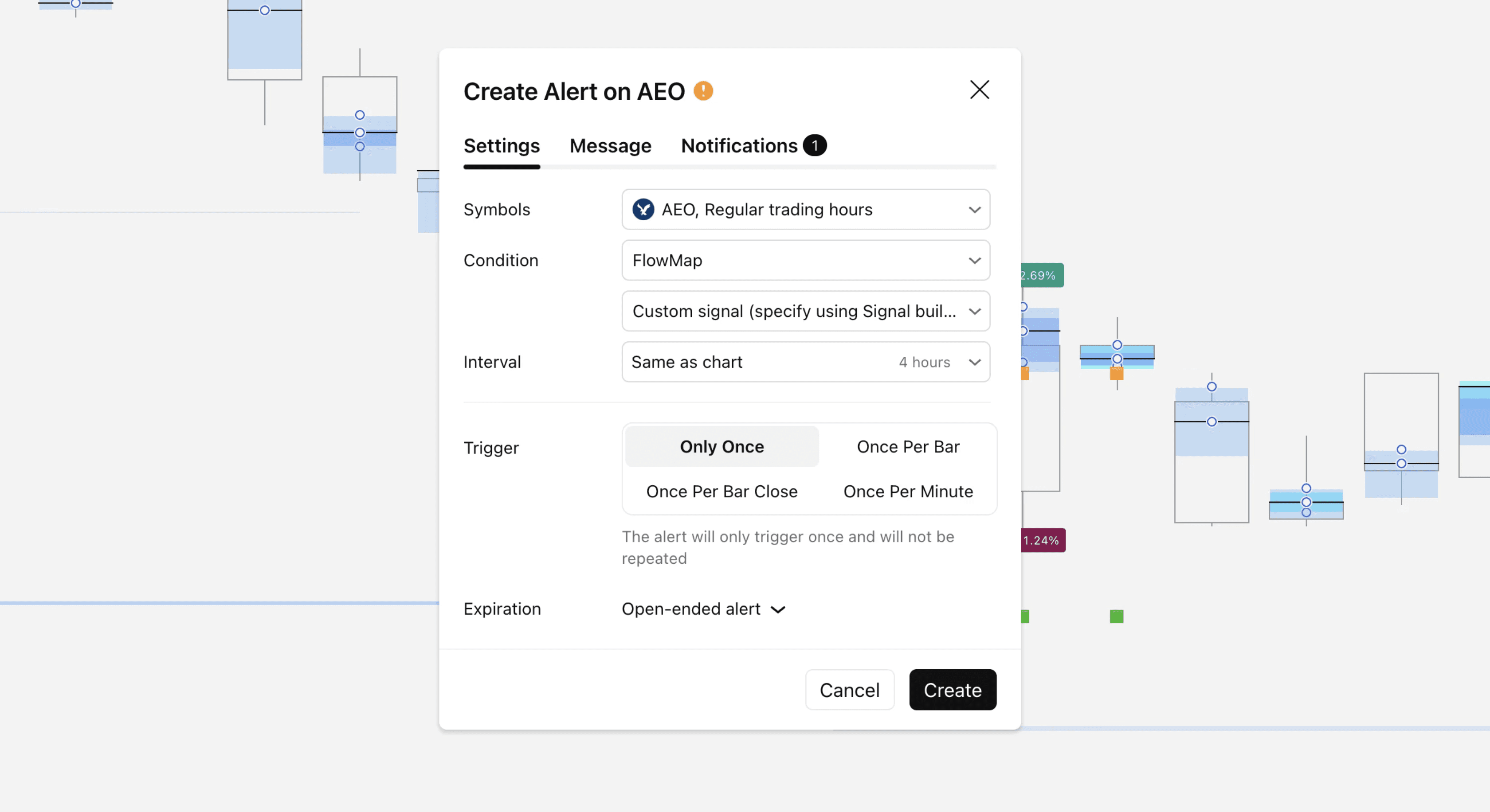Change the Open-ended alert expiration setting
This screenshot has width=1490, height=812.
pyautogui.click(x=703, y=609)
